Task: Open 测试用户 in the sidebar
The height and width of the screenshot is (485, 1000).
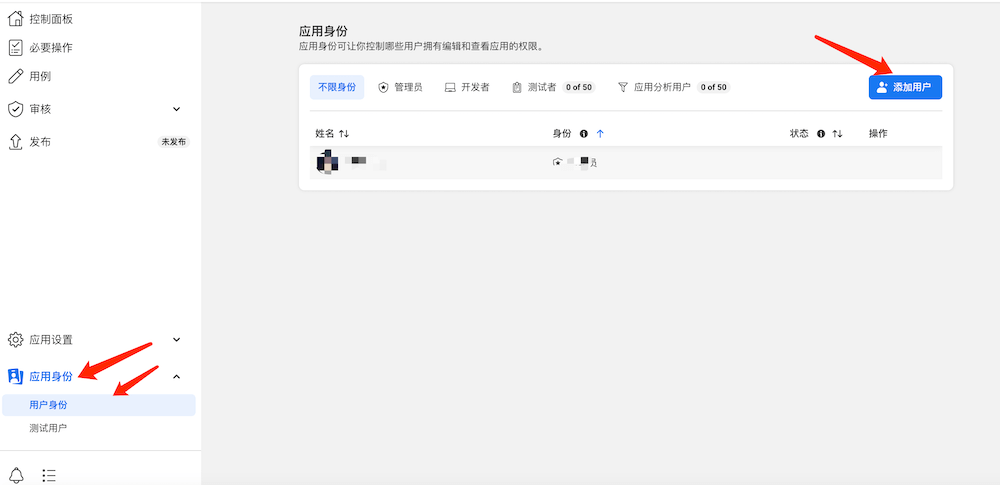Action: 49,428
